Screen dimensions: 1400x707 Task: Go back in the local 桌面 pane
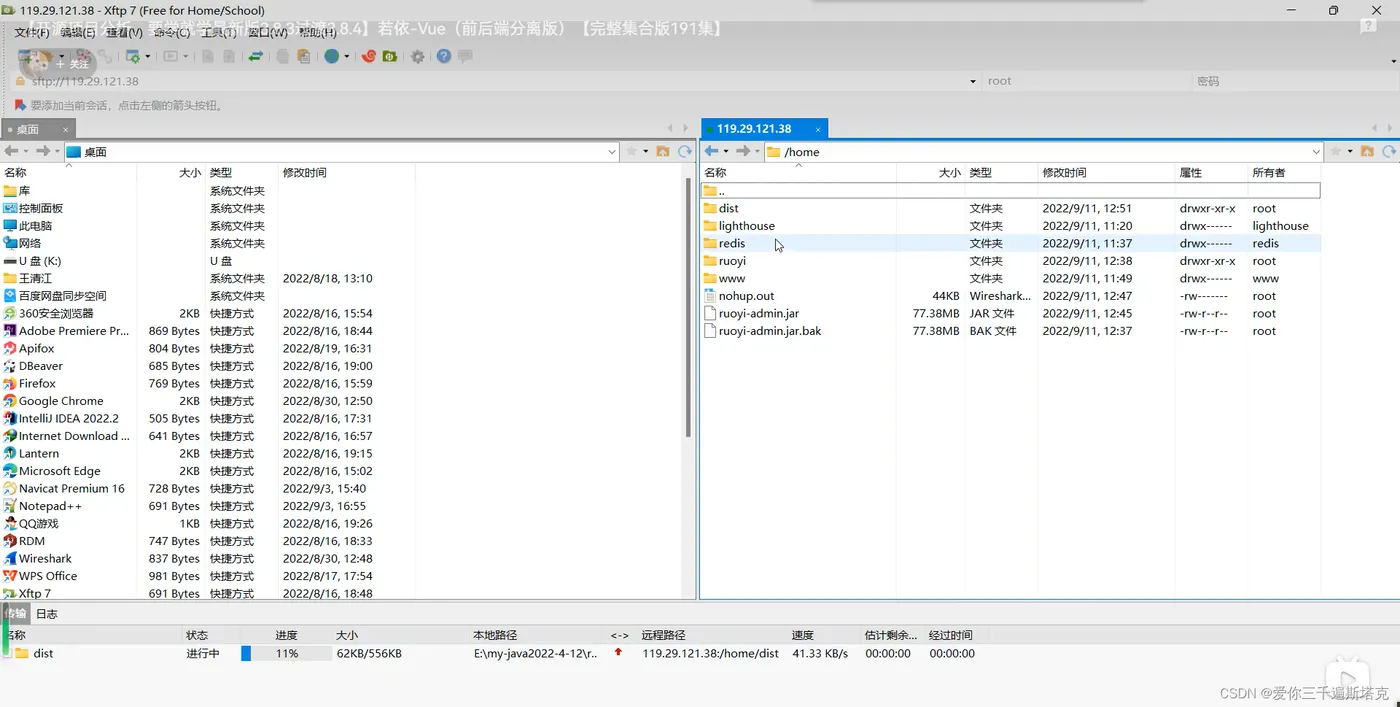click(12, 151)
